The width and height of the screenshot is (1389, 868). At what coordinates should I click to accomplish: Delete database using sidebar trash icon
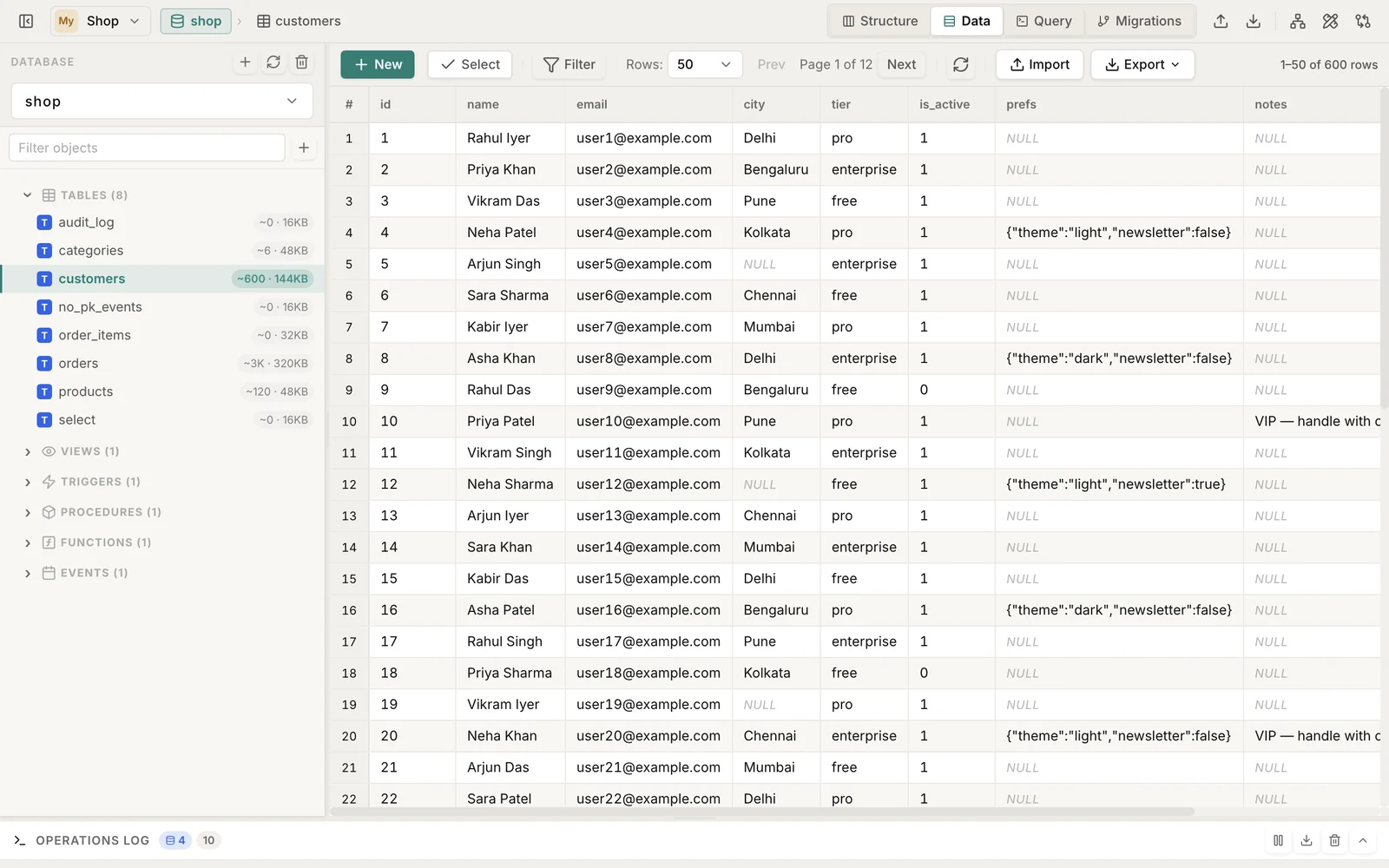pos(301,62)
